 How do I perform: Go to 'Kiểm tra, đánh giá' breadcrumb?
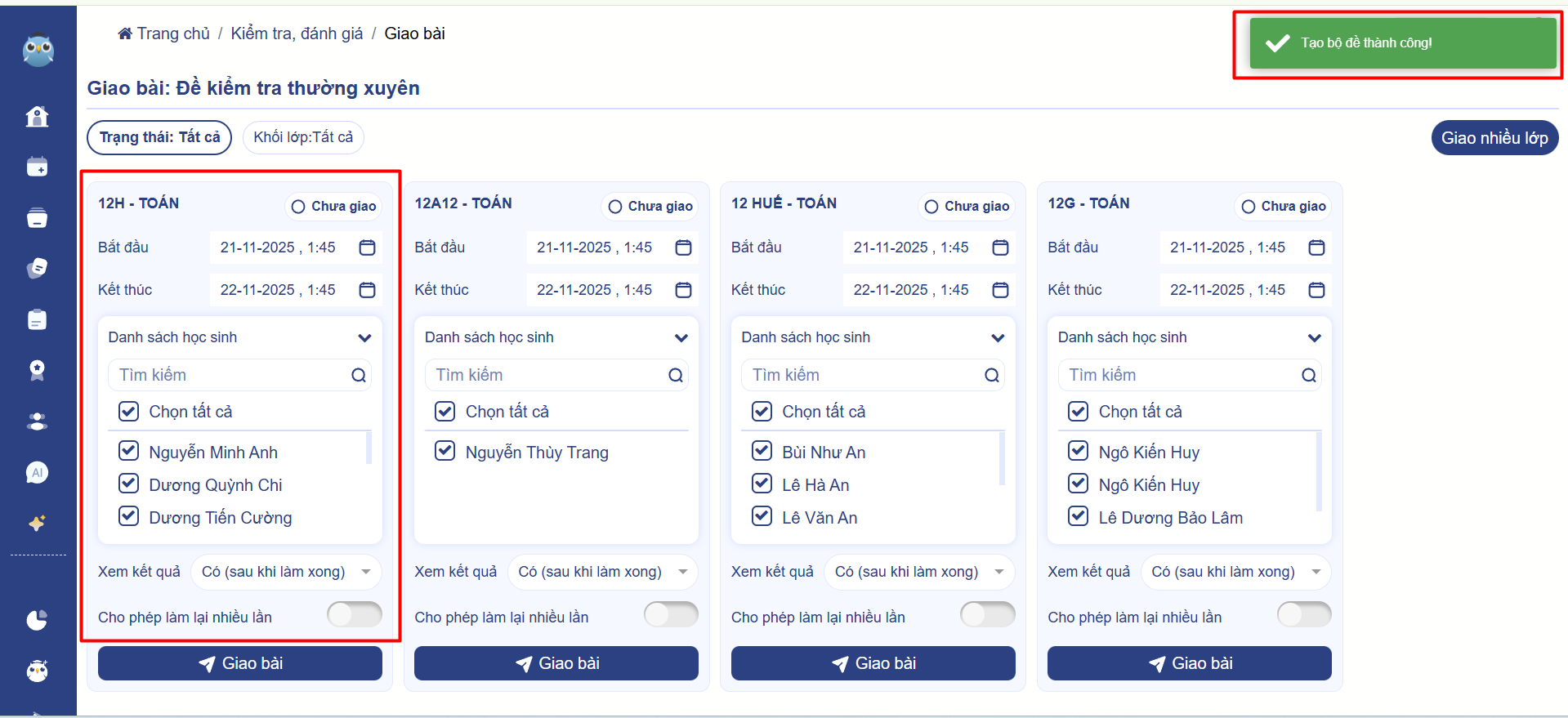click(x=297, y=33)
